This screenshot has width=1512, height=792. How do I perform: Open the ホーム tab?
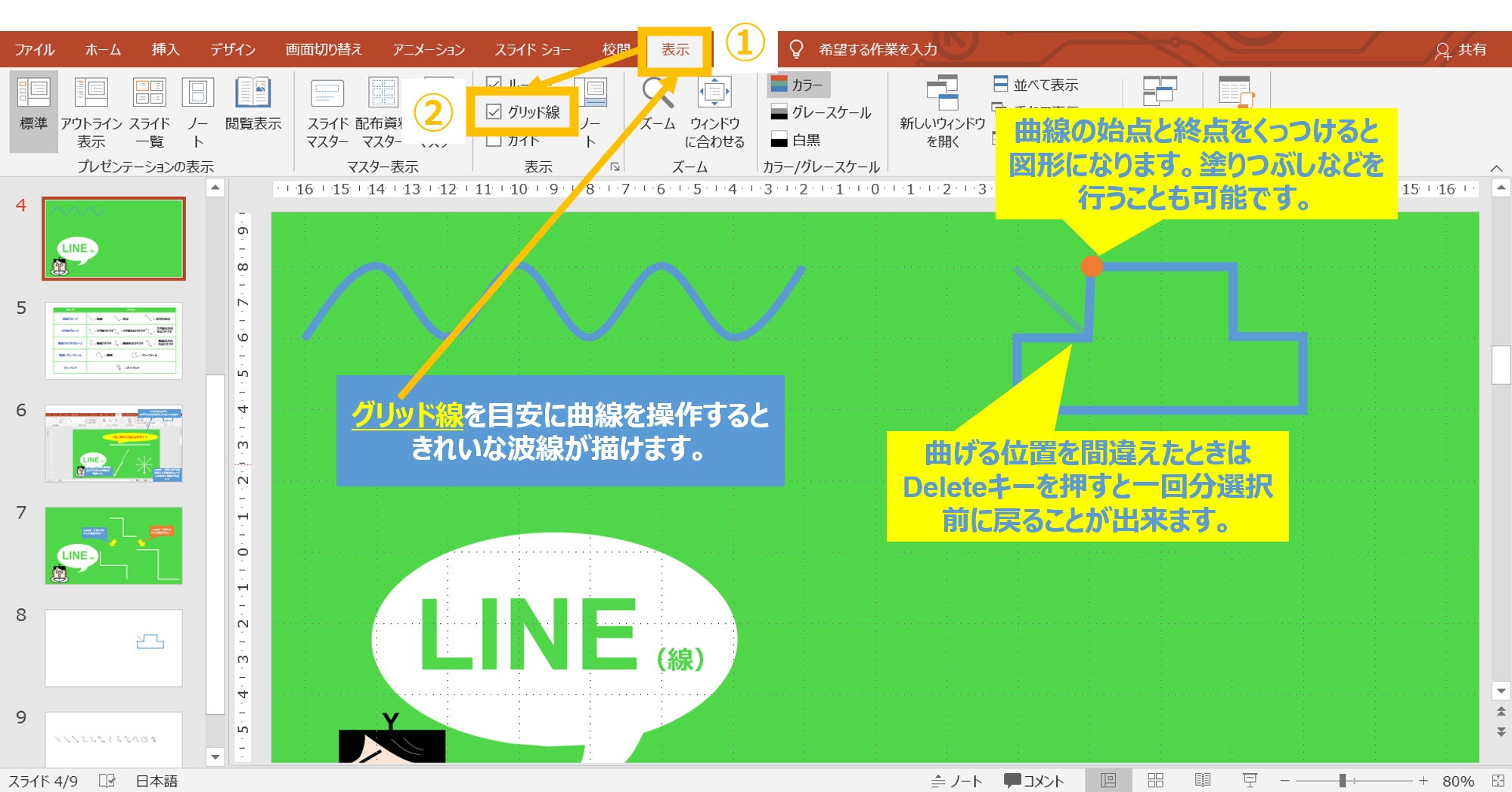(x=103, y=50)
